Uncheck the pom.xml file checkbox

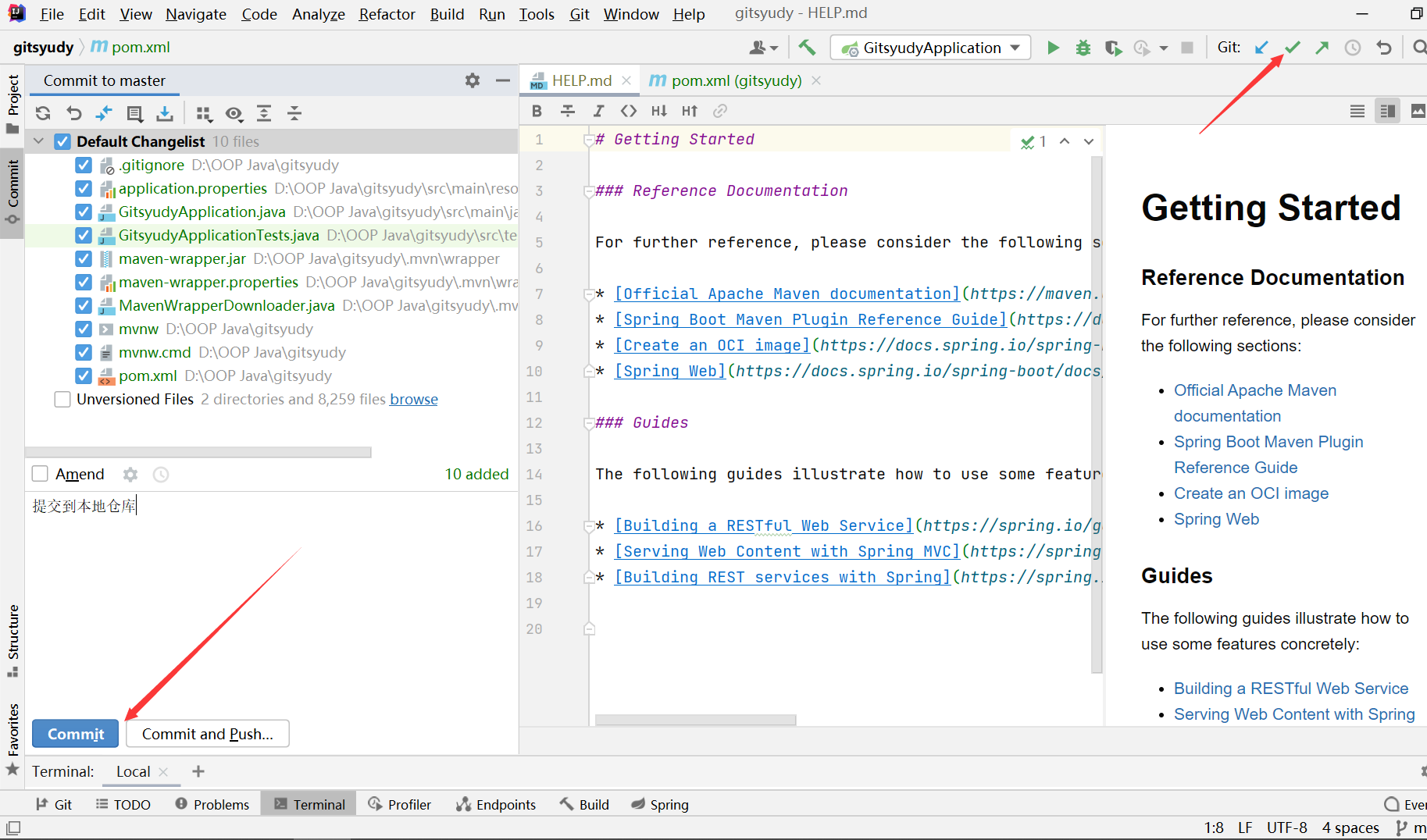click(84, 376)
